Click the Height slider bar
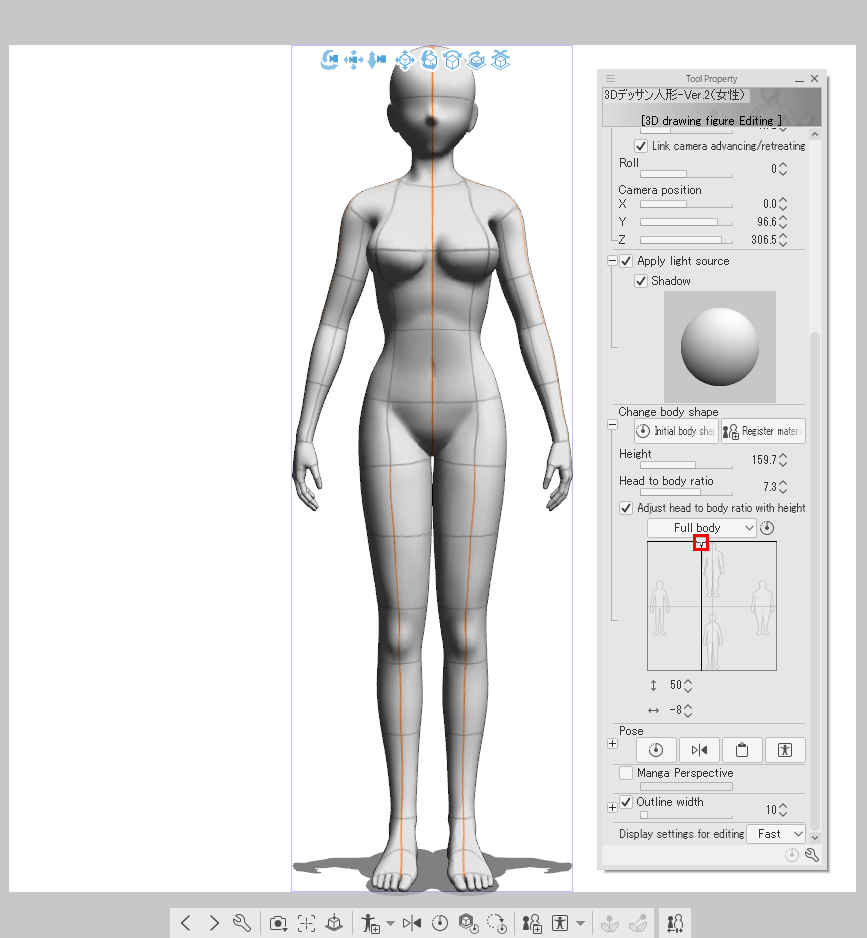 click(x=685, y=465)
